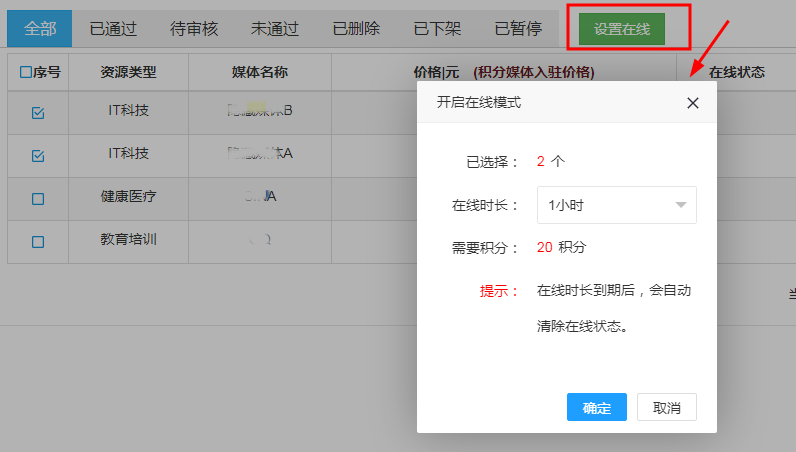Click the red 提示 label
Screen dimensions: 796x452
(499, 291)
